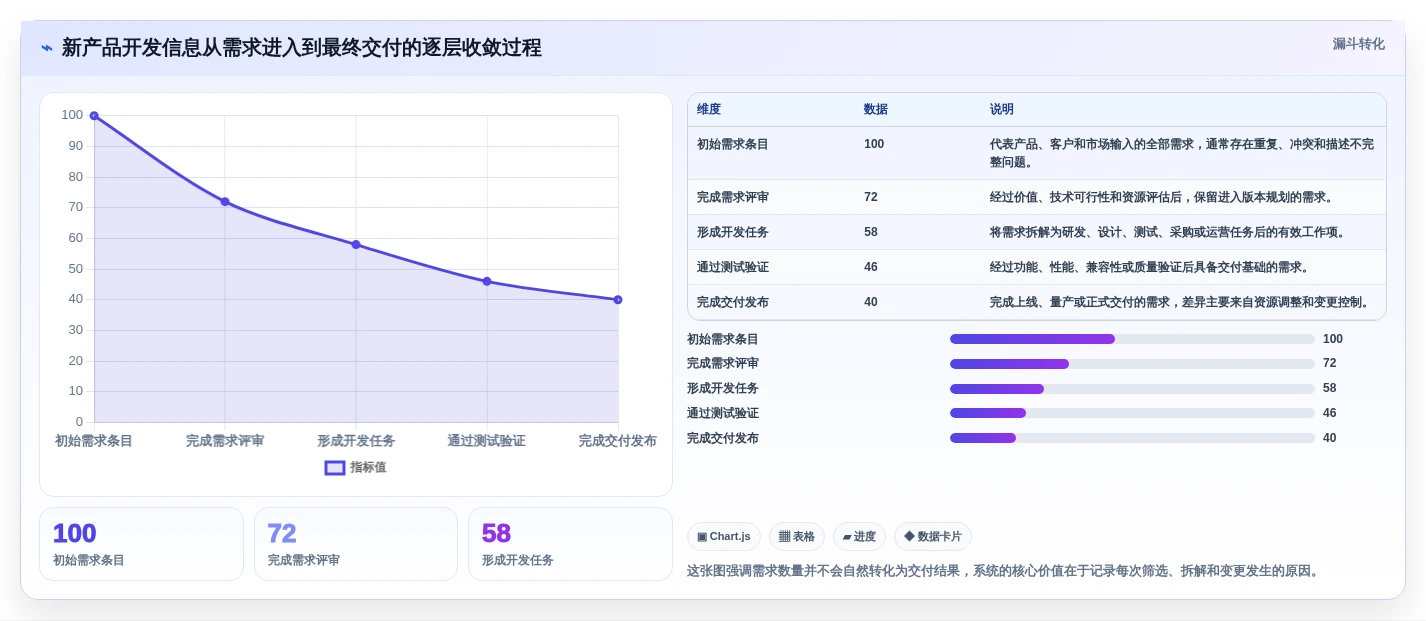Toggle the 指标值 legend swatch
This screenshot has height=621, width=1426.
point(335,467)
